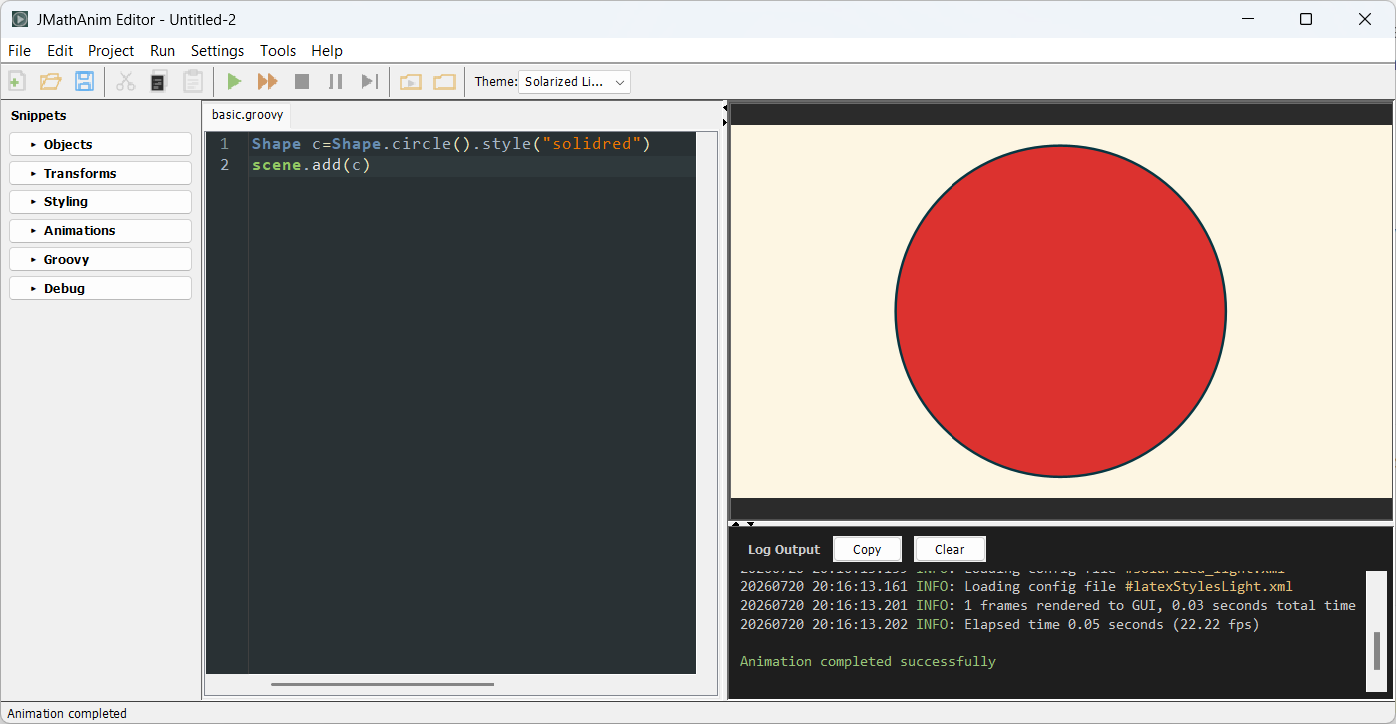Pause the animation with pause icon

[336, 82]
